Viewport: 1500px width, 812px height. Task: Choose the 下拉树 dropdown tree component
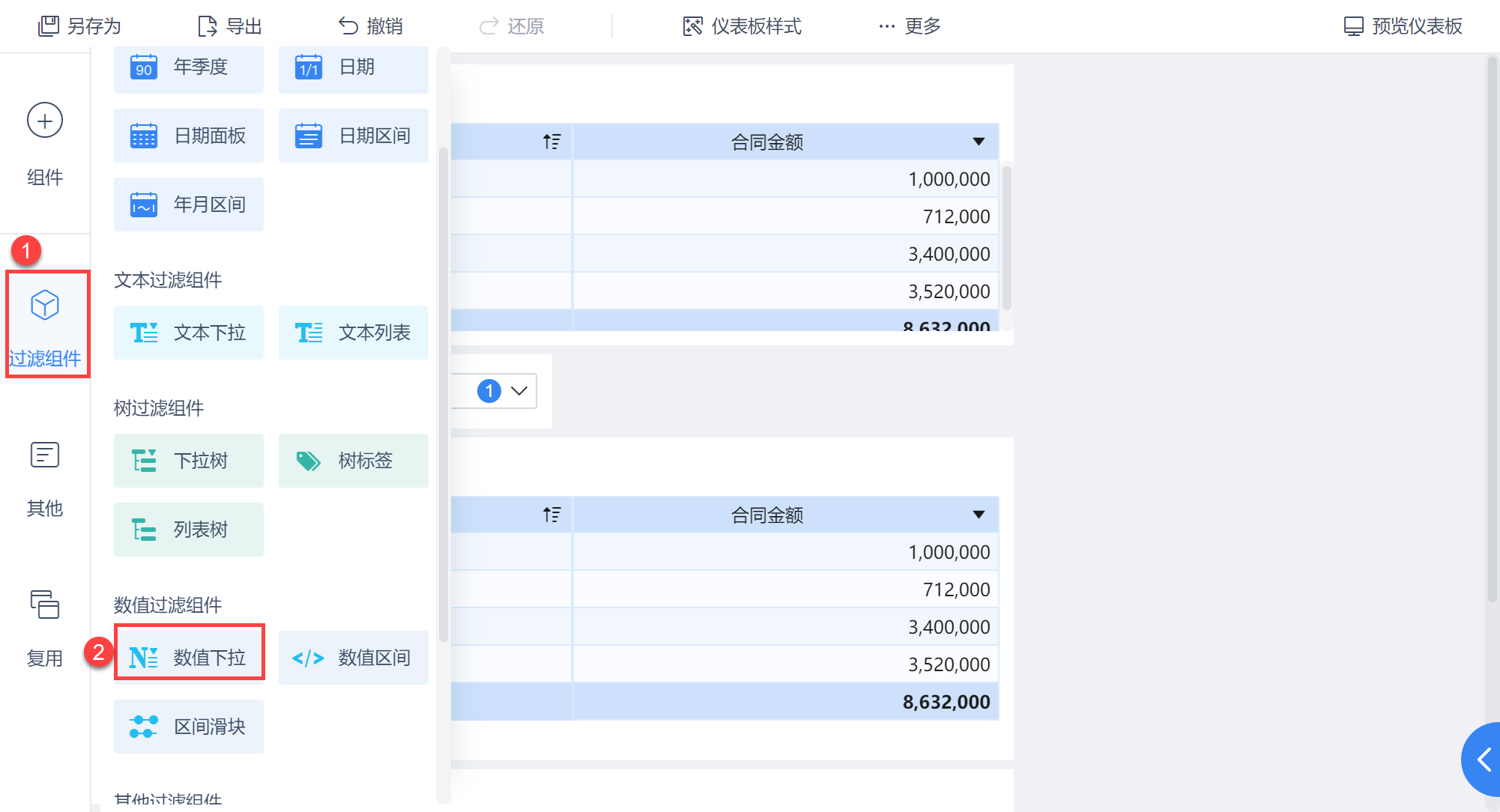[188, 461]
